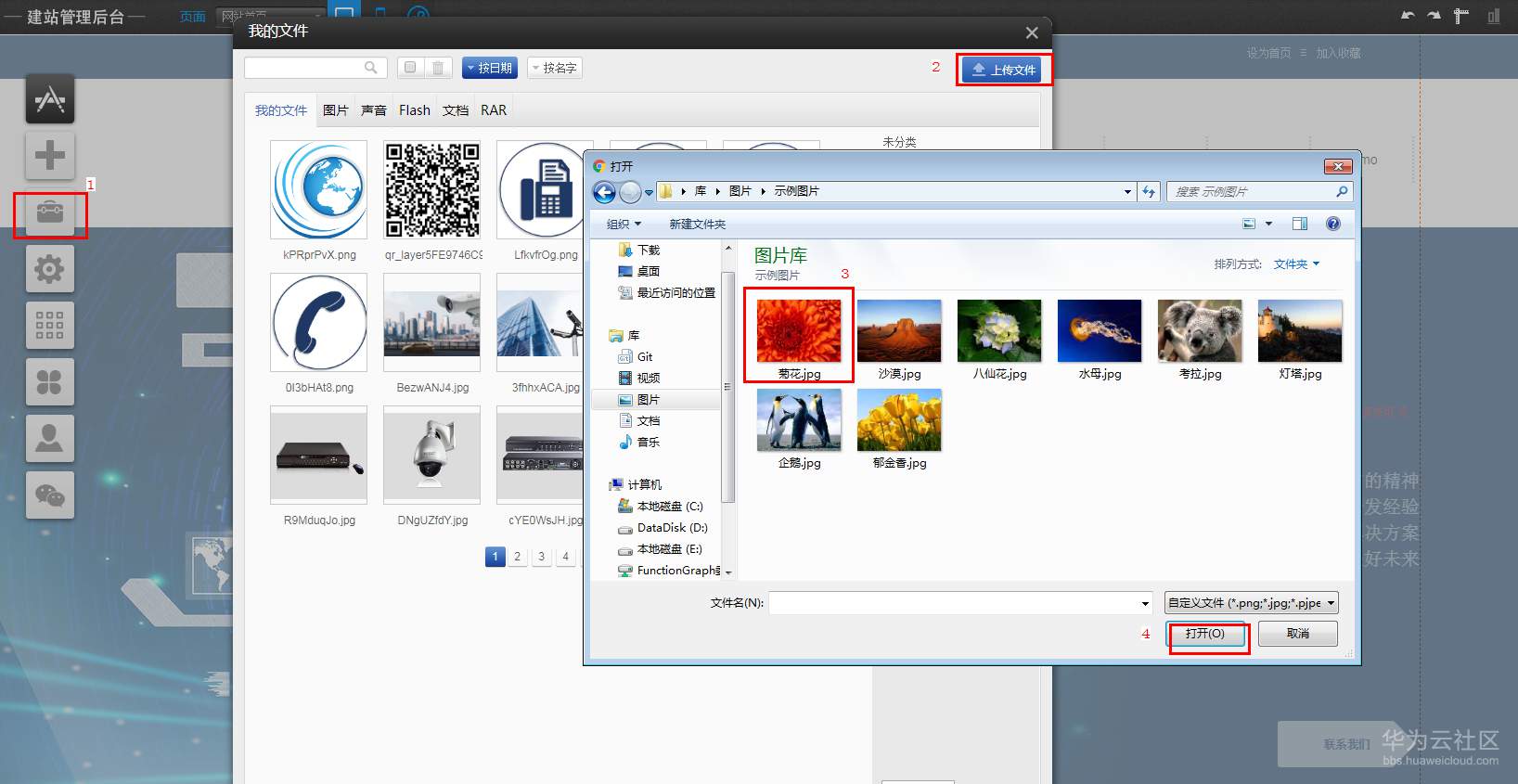Select 下载 in the navigation tree
The height and width of the screenshot is (784, 1518).
649,251
